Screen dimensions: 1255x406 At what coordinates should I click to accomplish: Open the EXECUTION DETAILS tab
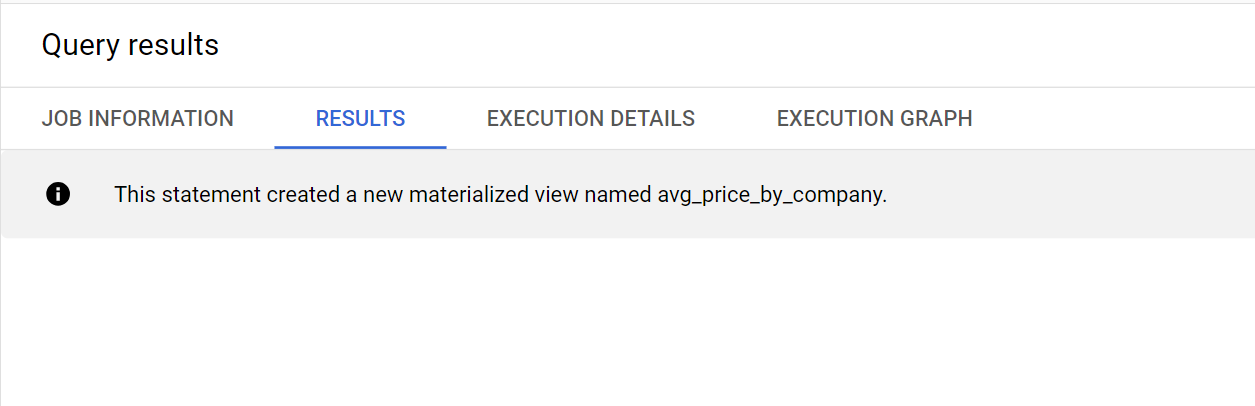pyautogui.click(x=591, y=118)
